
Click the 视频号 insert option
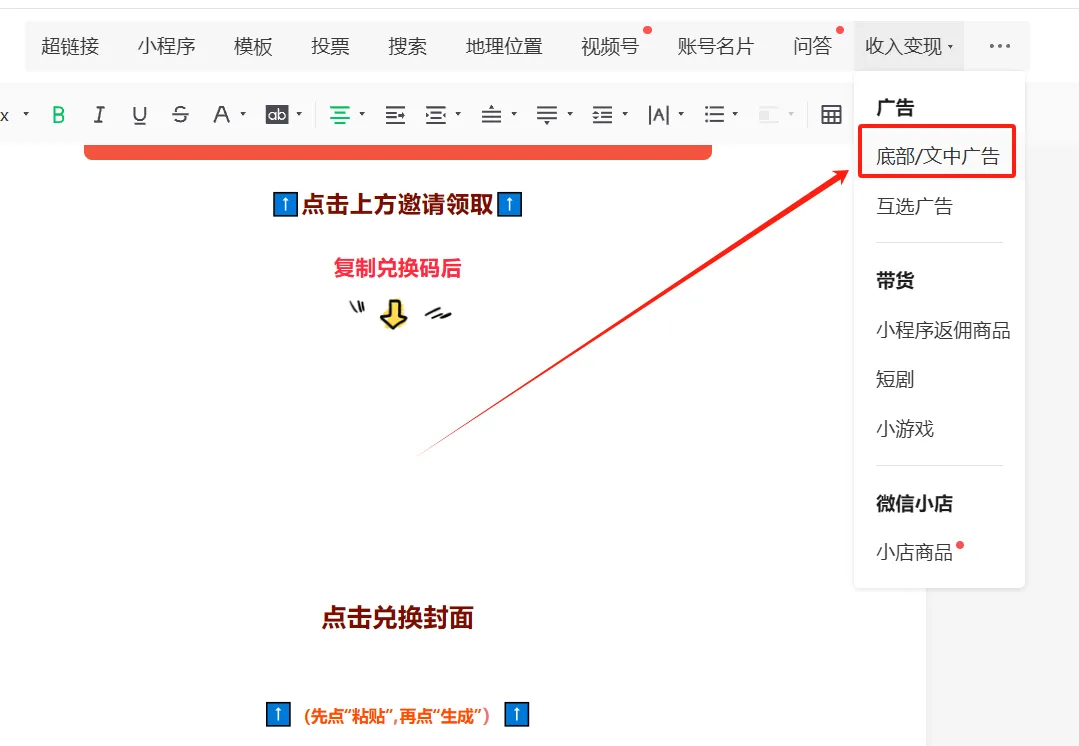pos(610,46)
